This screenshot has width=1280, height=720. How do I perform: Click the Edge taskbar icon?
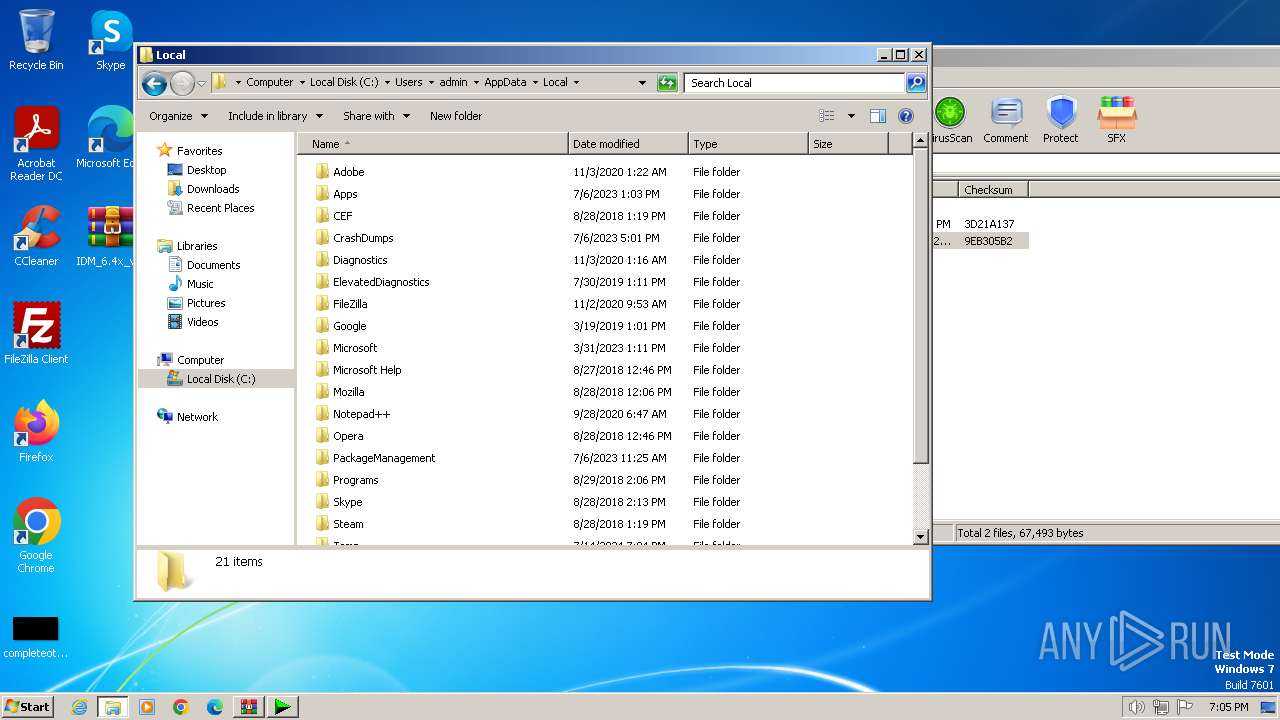[215, 707]
